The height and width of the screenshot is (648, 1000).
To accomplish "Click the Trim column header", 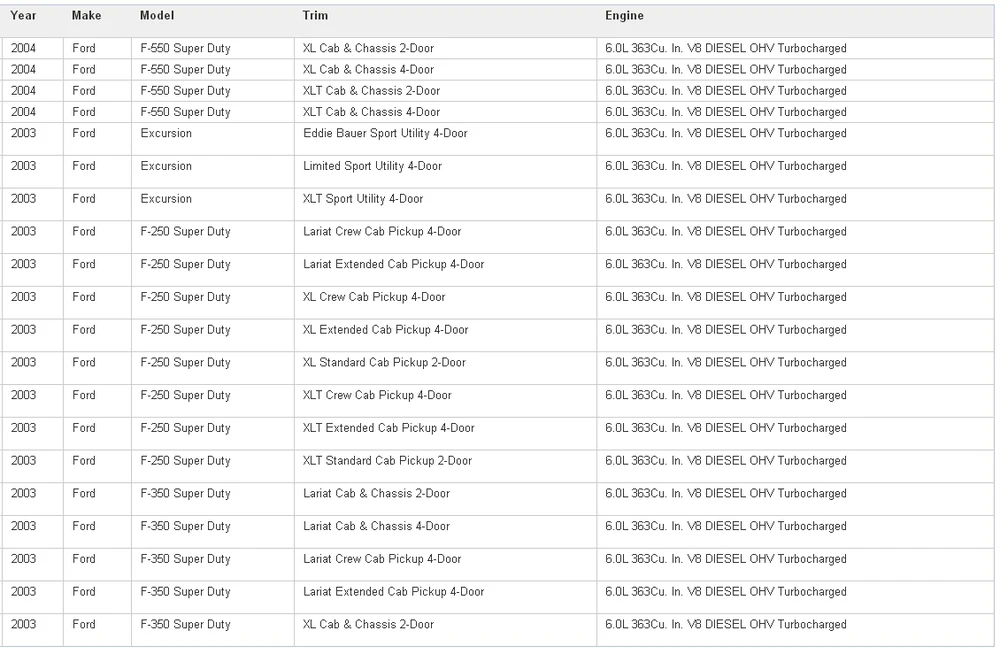I will pyautogui.click(x=315, y=15).
